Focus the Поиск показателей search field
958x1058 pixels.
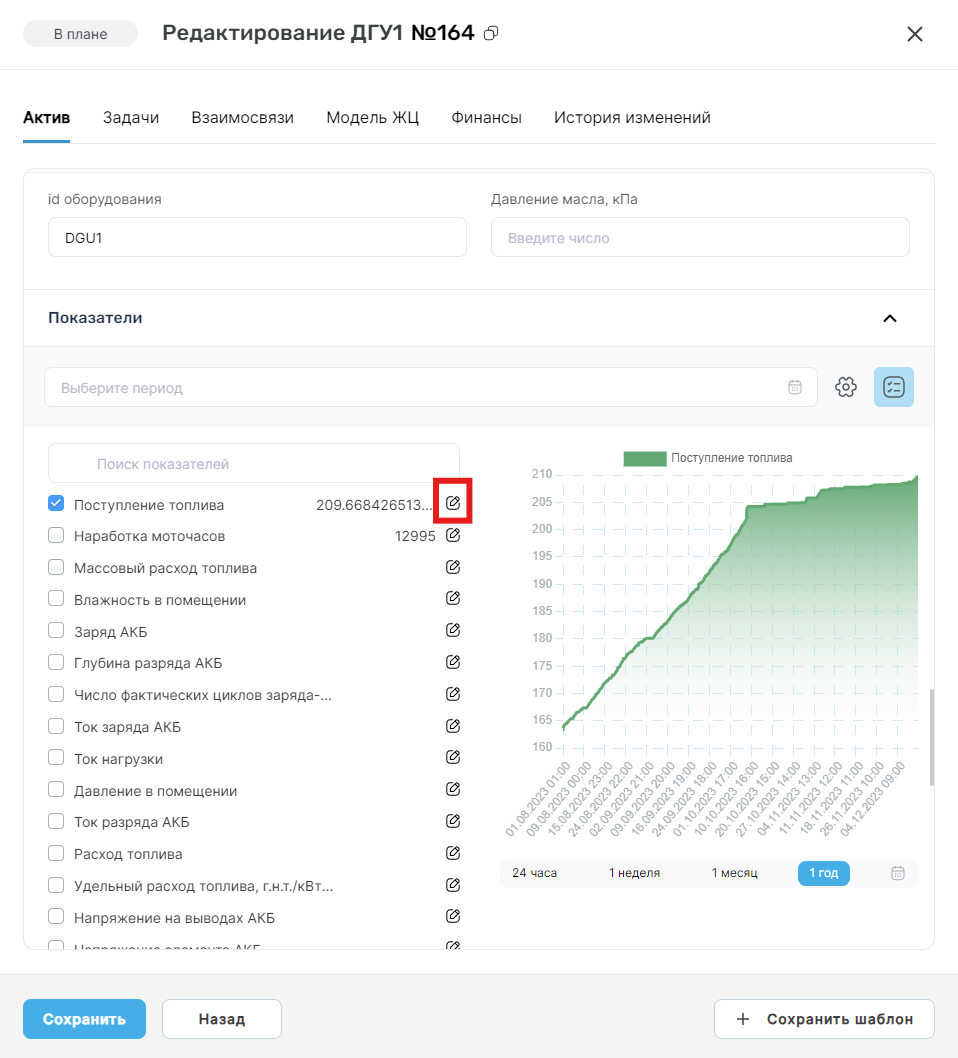[254, 464]
